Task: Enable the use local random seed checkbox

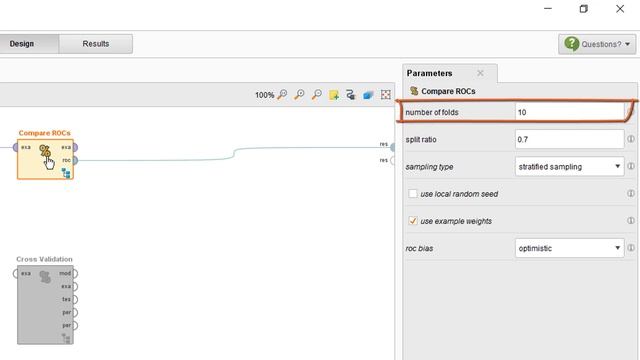Action: 413,193
